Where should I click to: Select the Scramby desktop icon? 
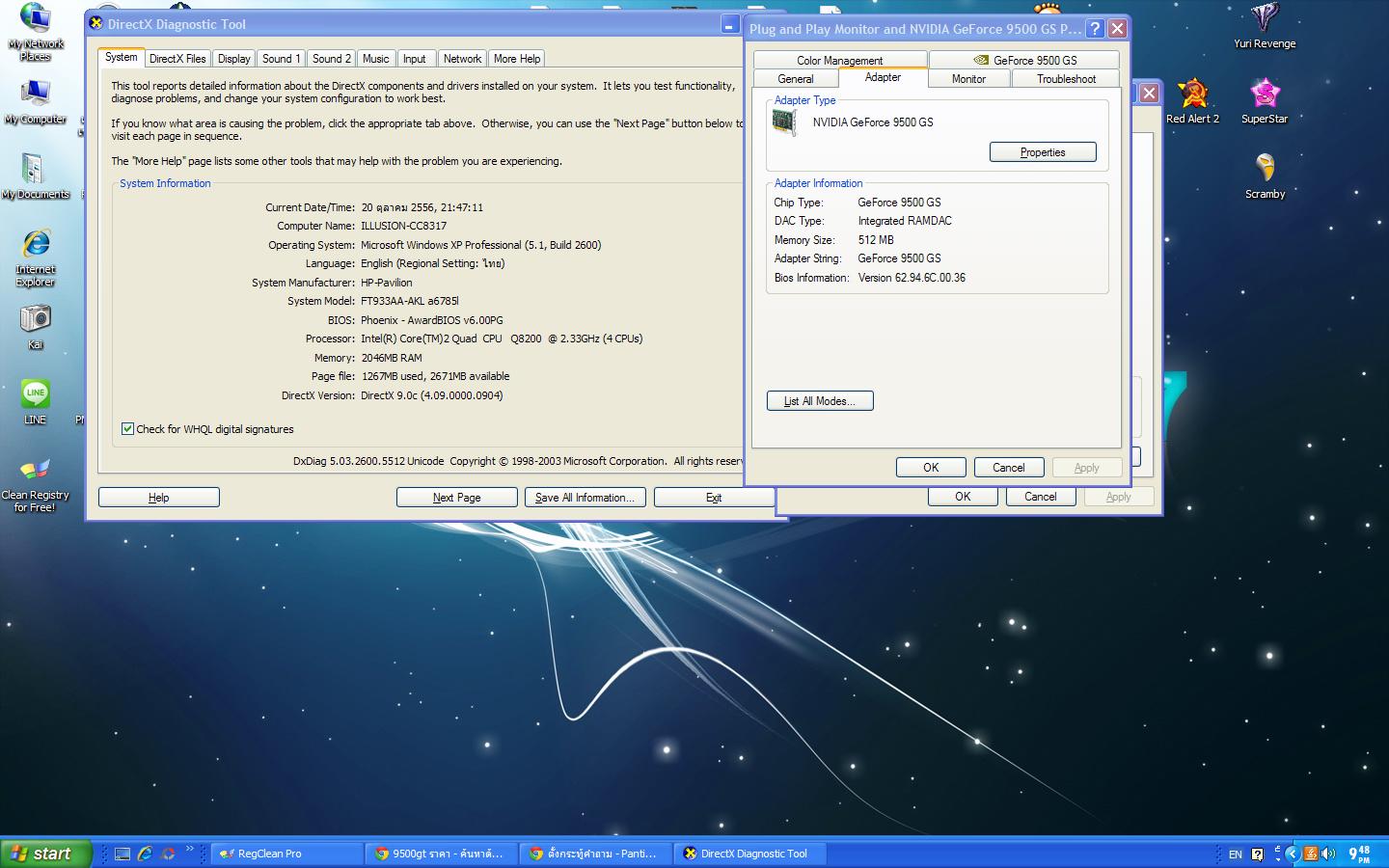click(1265, 176)
